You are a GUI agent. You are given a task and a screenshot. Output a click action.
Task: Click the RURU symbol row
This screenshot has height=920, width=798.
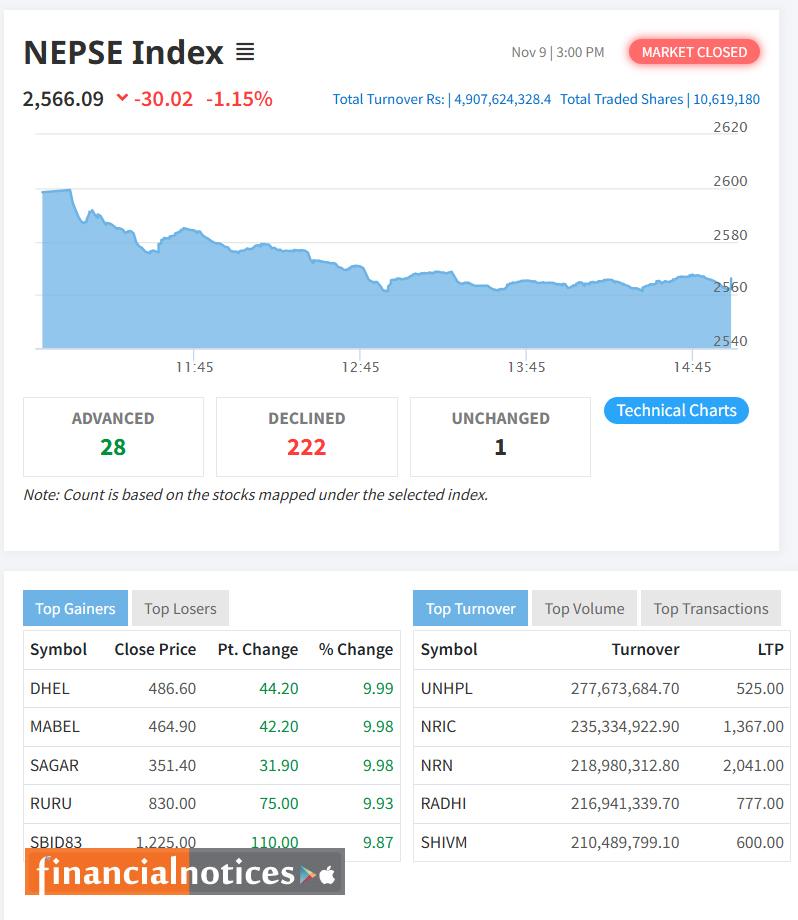point(45,804)
